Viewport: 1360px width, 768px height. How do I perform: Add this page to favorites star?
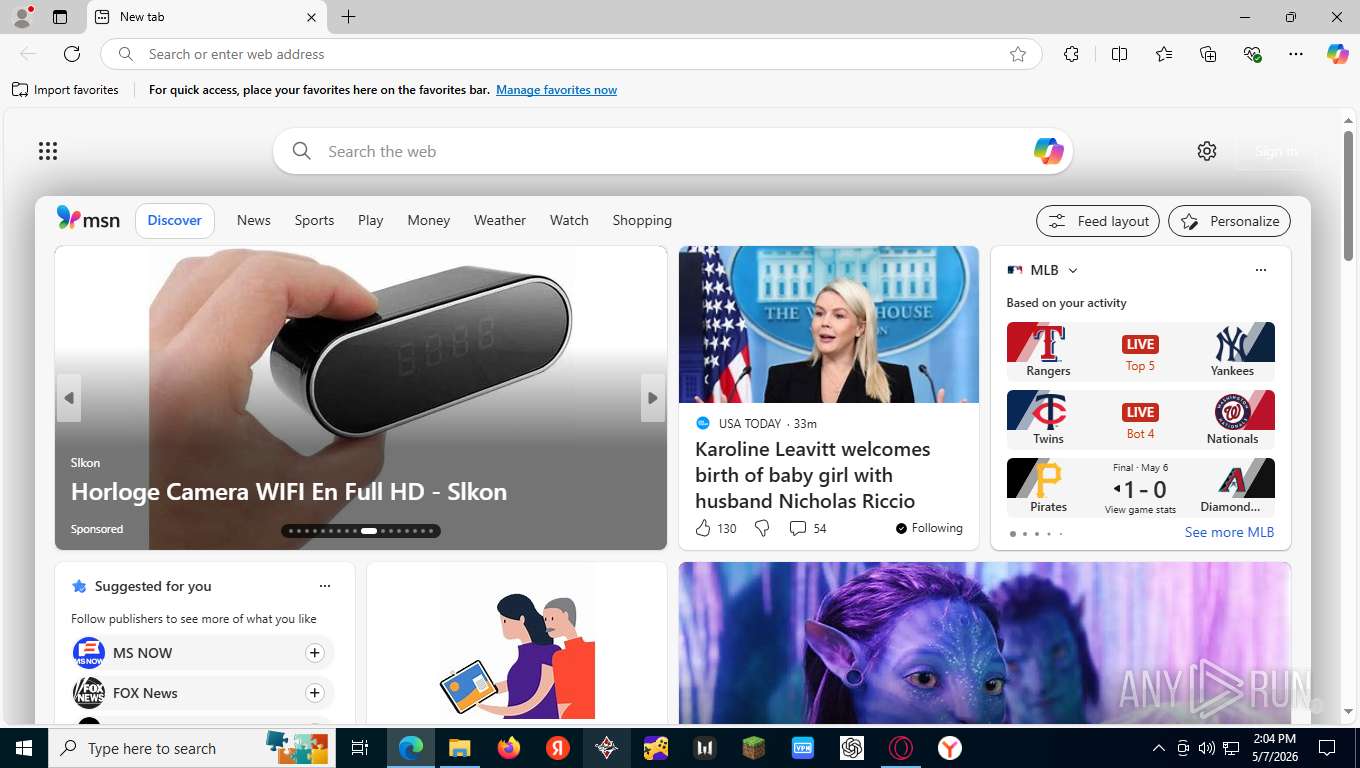(x=1018, y=54)
